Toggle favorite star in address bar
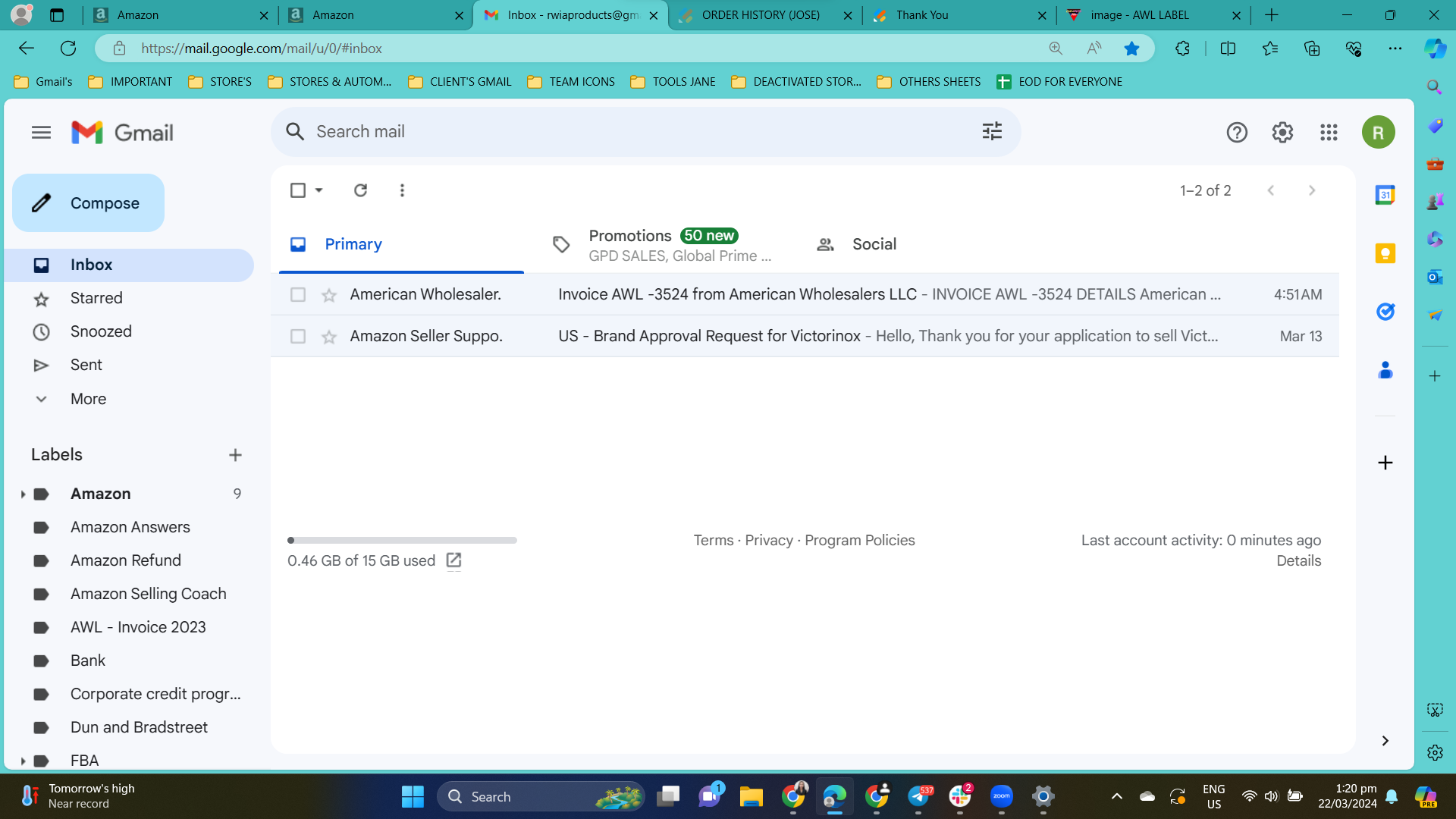The width and height of the screenshot is (1456, 819). (x=1131, y=49)
